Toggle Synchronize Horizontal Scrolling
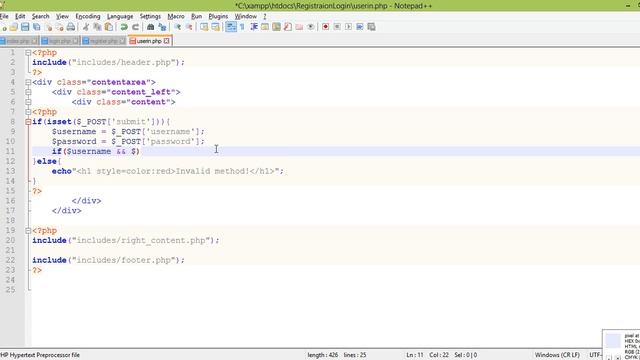 tap(216, 27)
